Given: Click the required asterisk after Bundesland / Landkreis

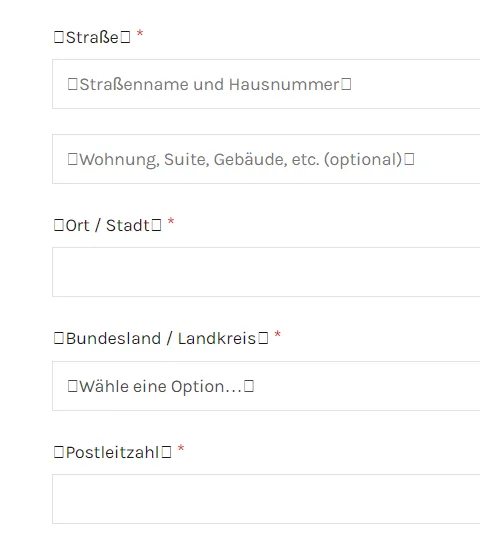Looking at the screenshot, I should coord(277,335).
